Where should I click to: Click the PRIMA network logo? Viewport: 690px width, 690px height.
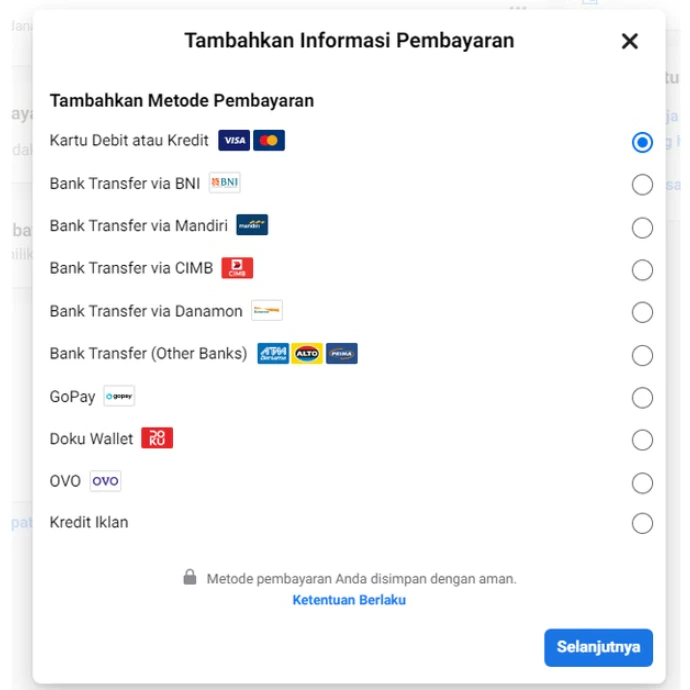click(x=342, y=353)
